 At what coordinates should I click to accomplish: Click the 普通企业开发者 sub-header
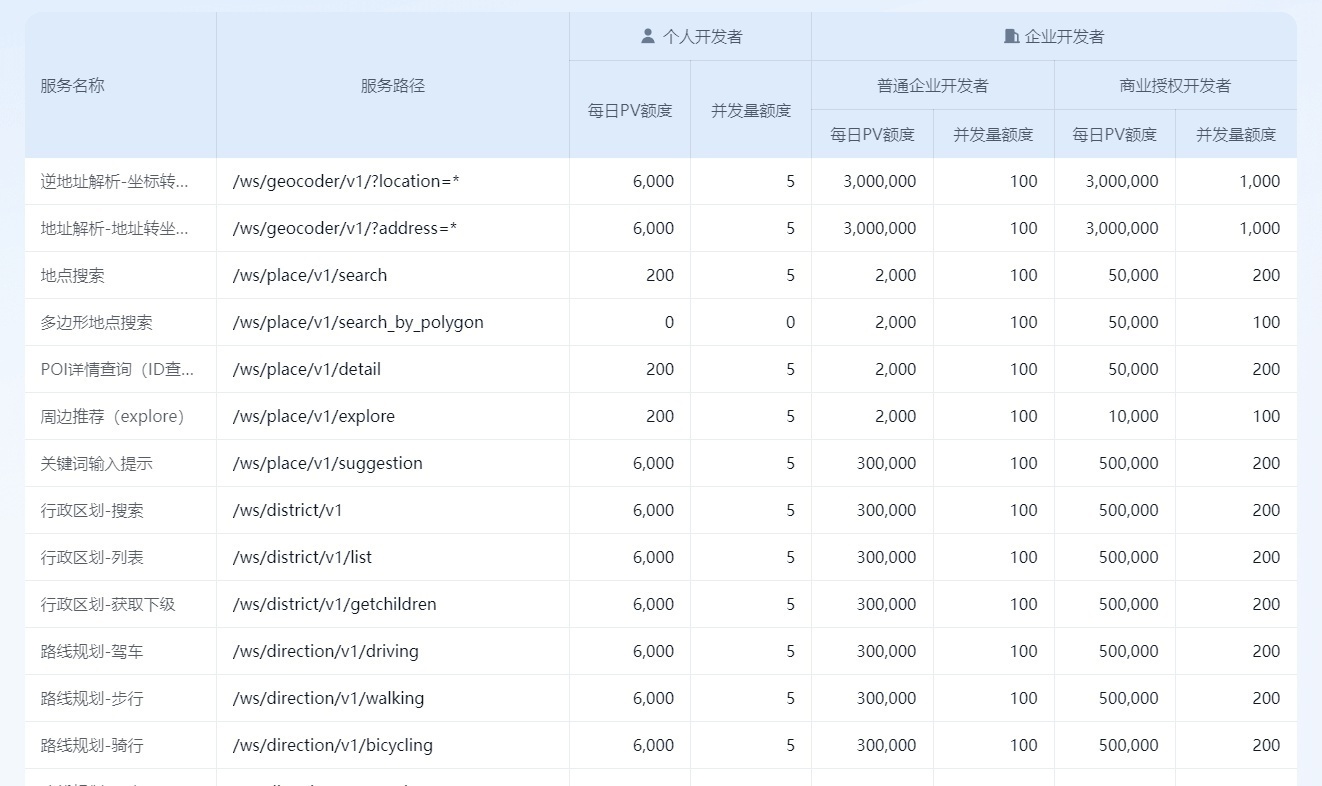933,85
